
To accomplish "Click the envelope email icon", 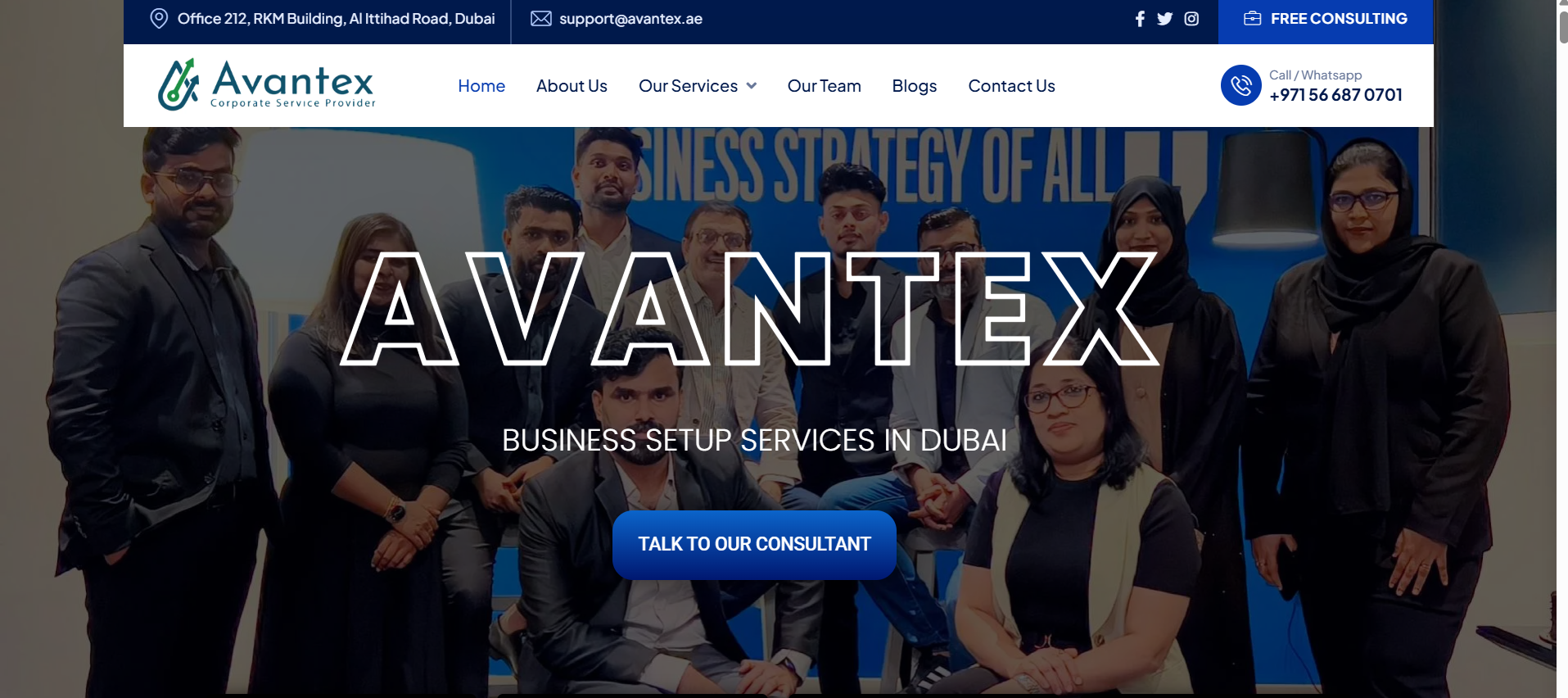I will point(540,19).
